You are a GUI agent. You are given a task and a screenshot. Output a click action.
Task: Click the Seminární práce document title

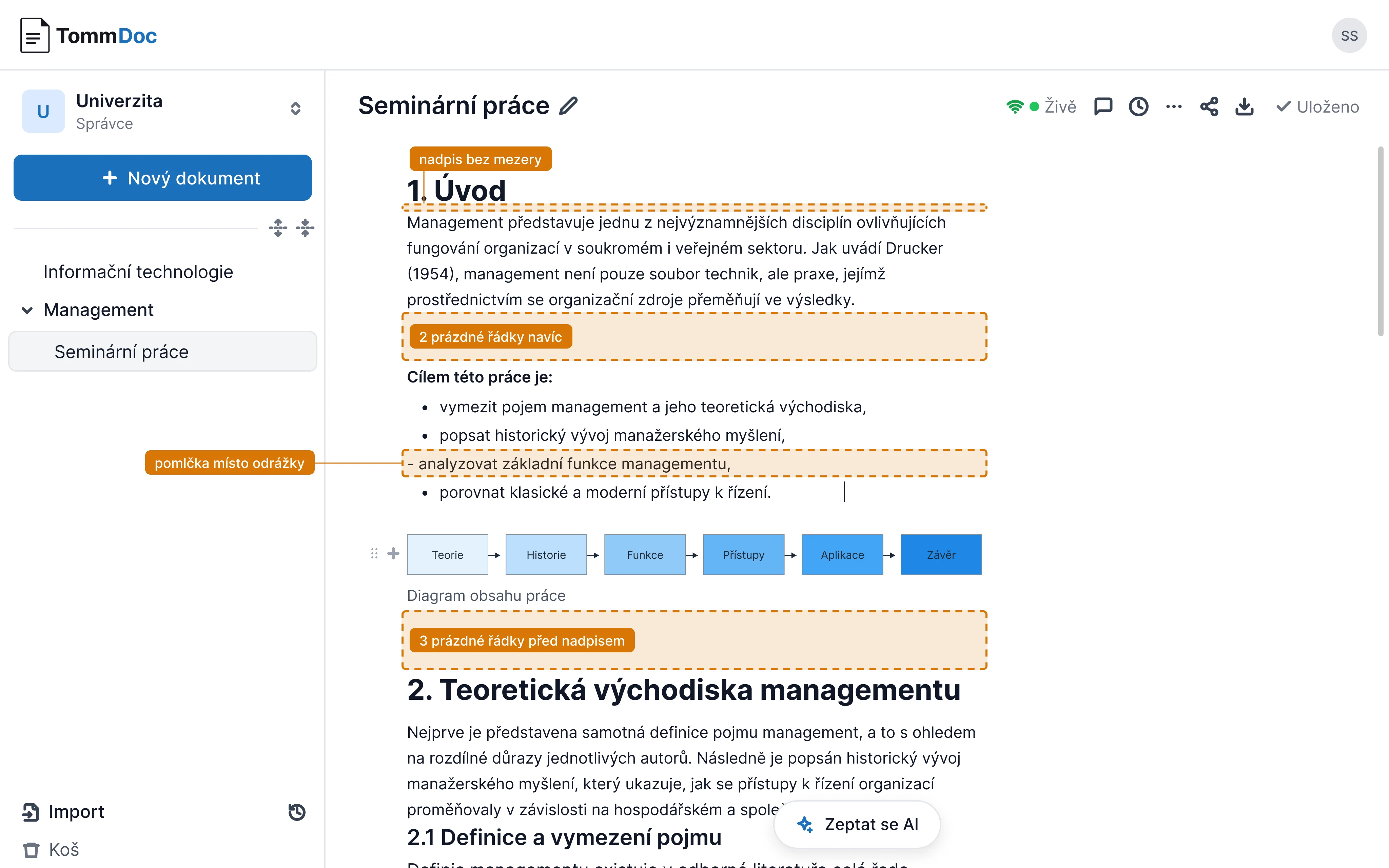click(453, 106)
